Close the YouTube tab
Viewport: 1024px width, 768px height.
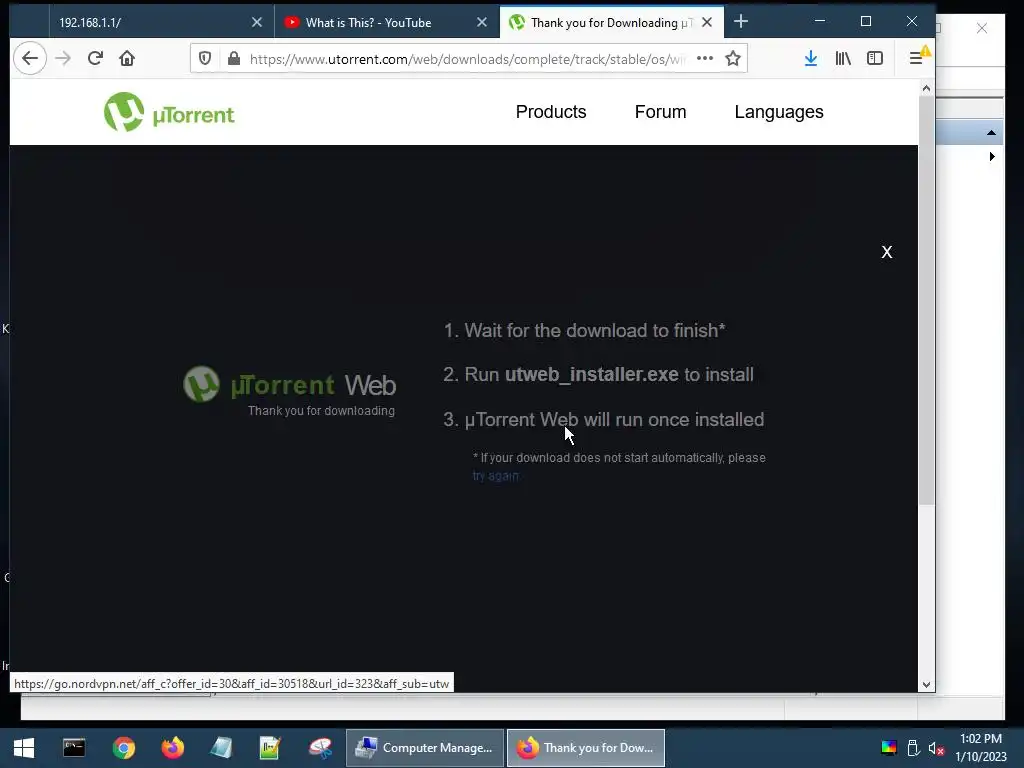coord(482,22)
